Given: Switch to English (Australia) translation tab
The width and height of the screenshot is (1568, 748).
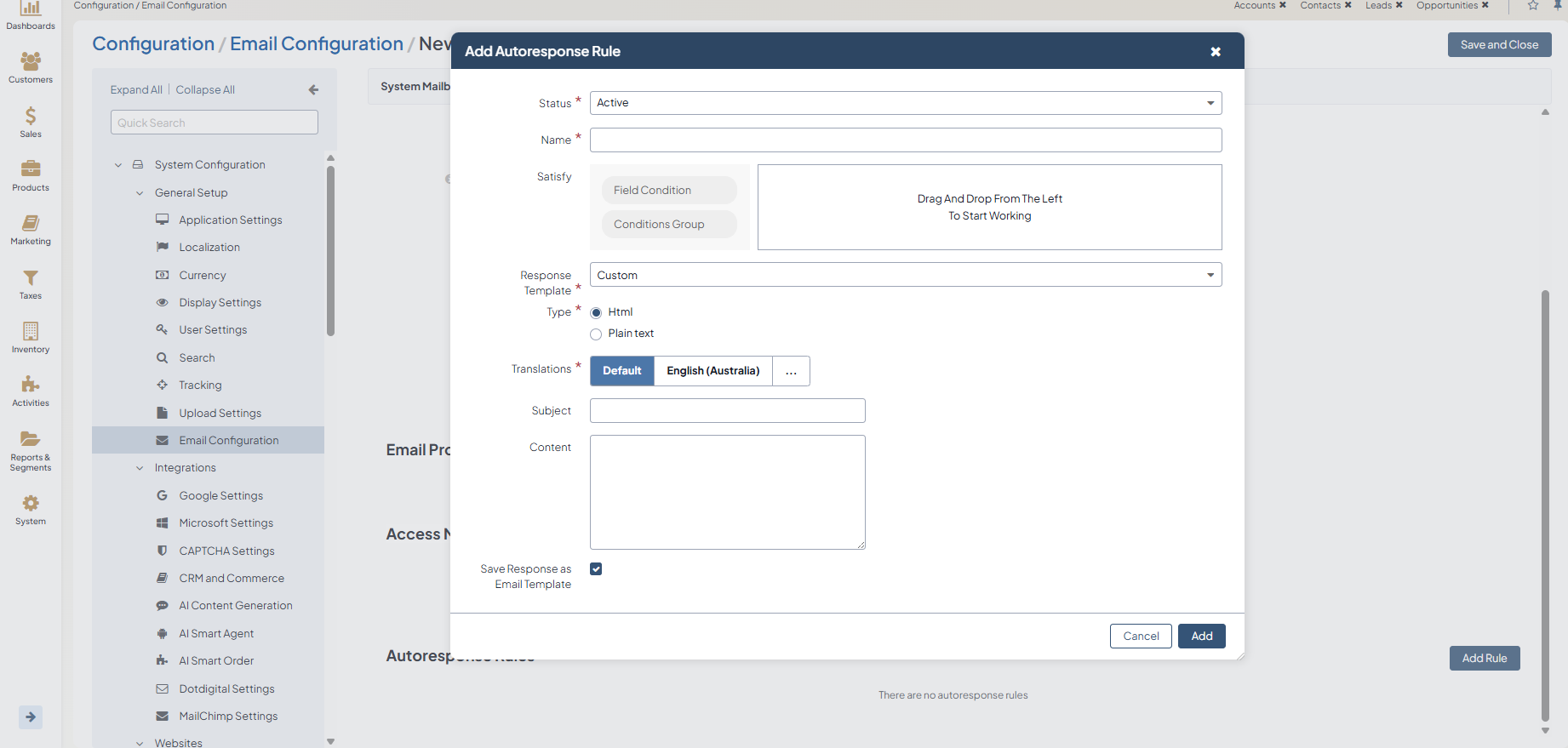Looking at the screenshot, I should tap(712, 371).
